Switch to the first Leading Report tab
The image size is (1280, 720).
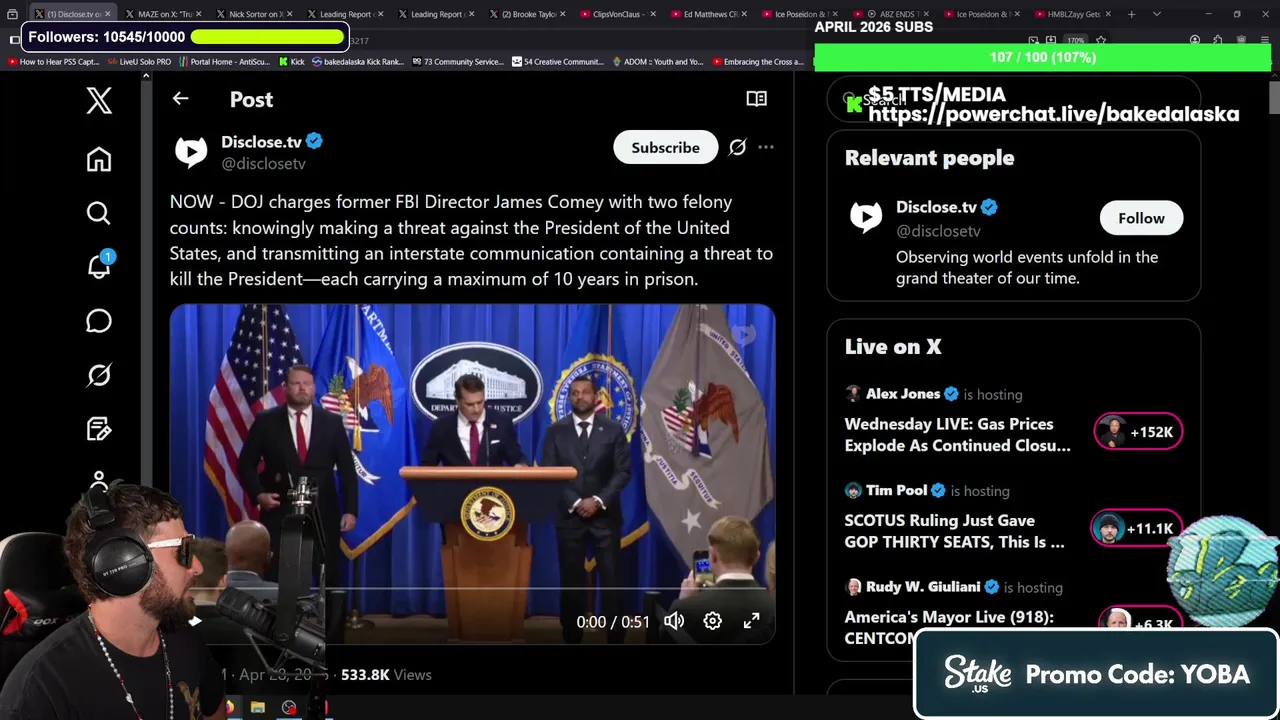(345, 14)
